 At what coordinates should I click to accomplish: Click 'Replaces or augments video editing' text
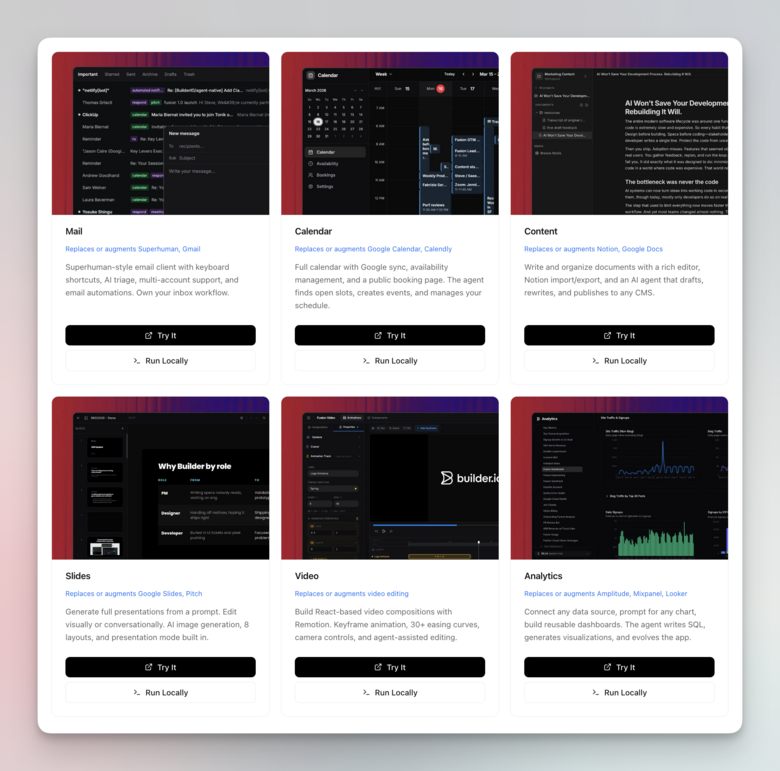coord(351,593)
